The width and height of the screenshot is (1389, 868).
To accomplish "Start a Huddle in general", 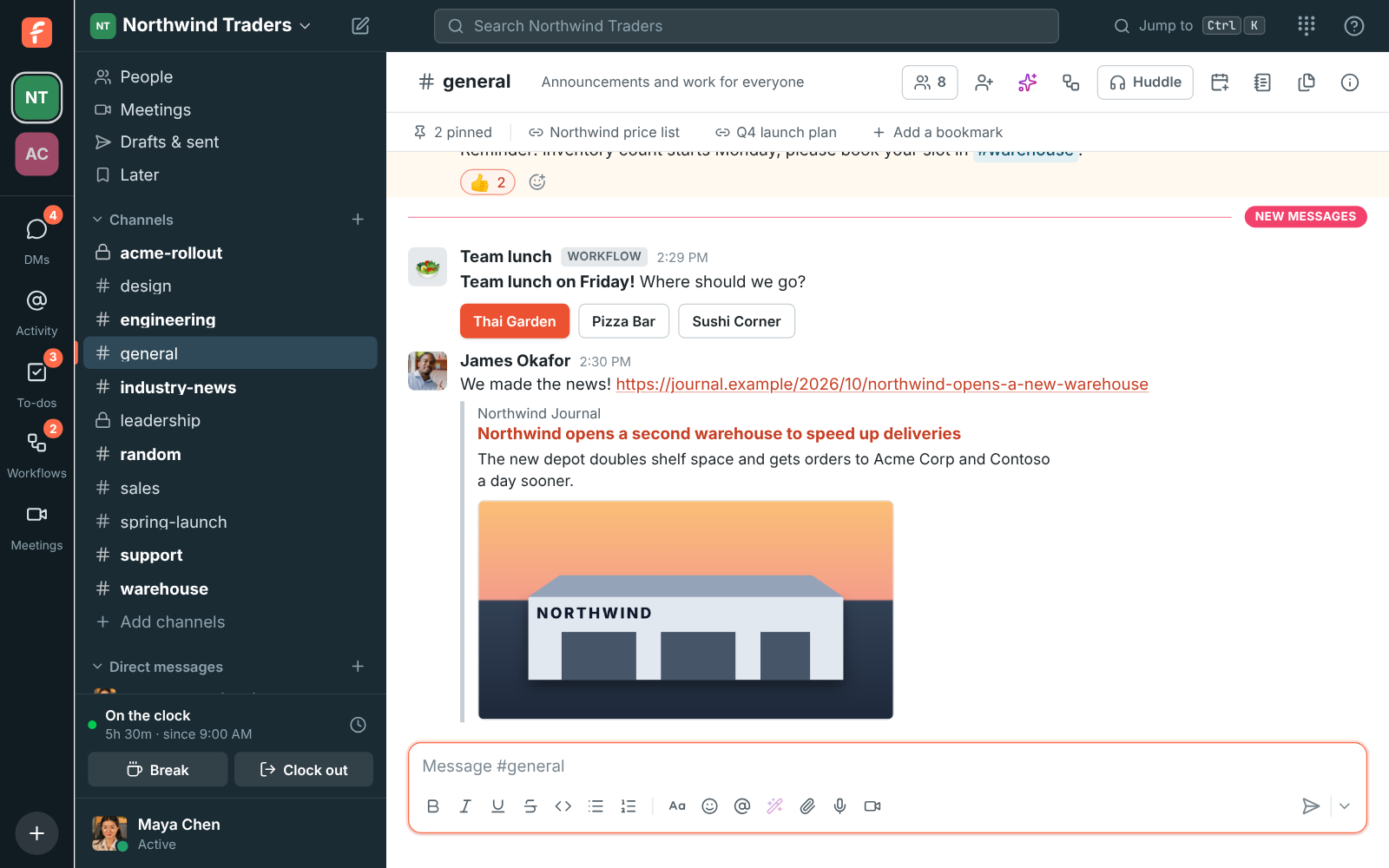I will (1145, 82).
